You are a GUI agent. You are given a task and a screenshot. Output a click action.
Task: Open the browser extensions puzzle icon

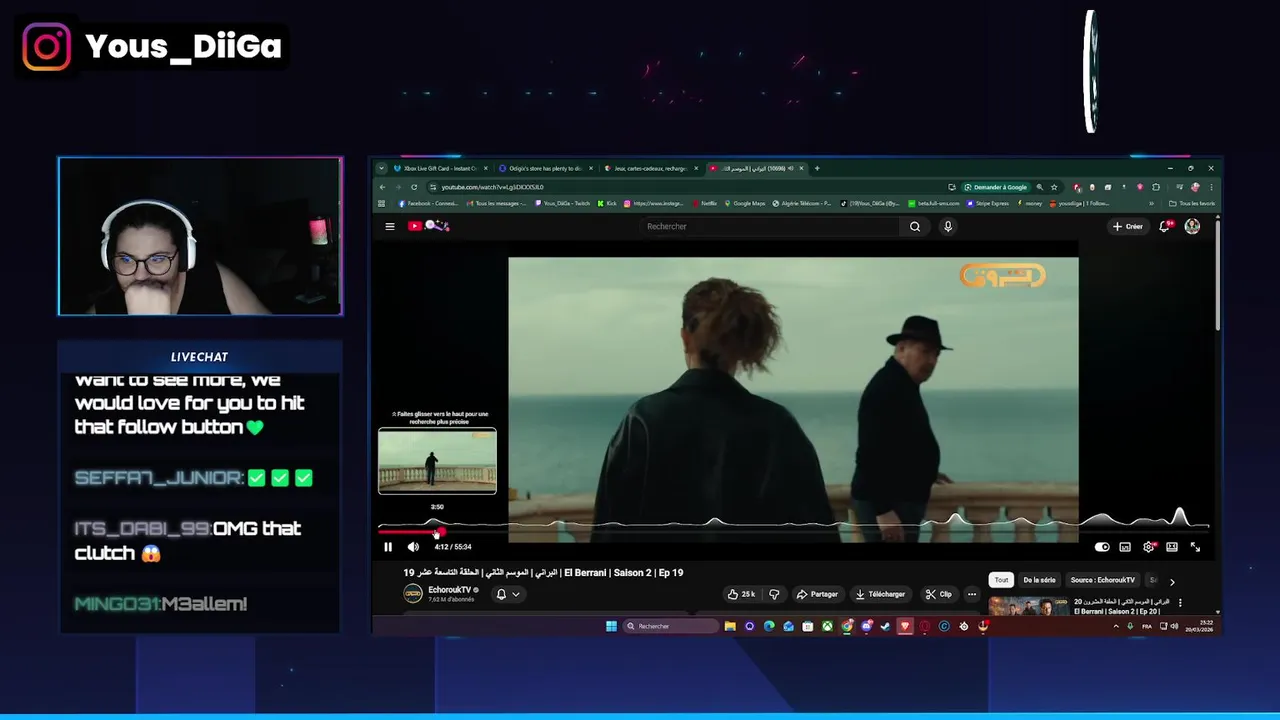pyautogui.click(x=1156, y=187)
